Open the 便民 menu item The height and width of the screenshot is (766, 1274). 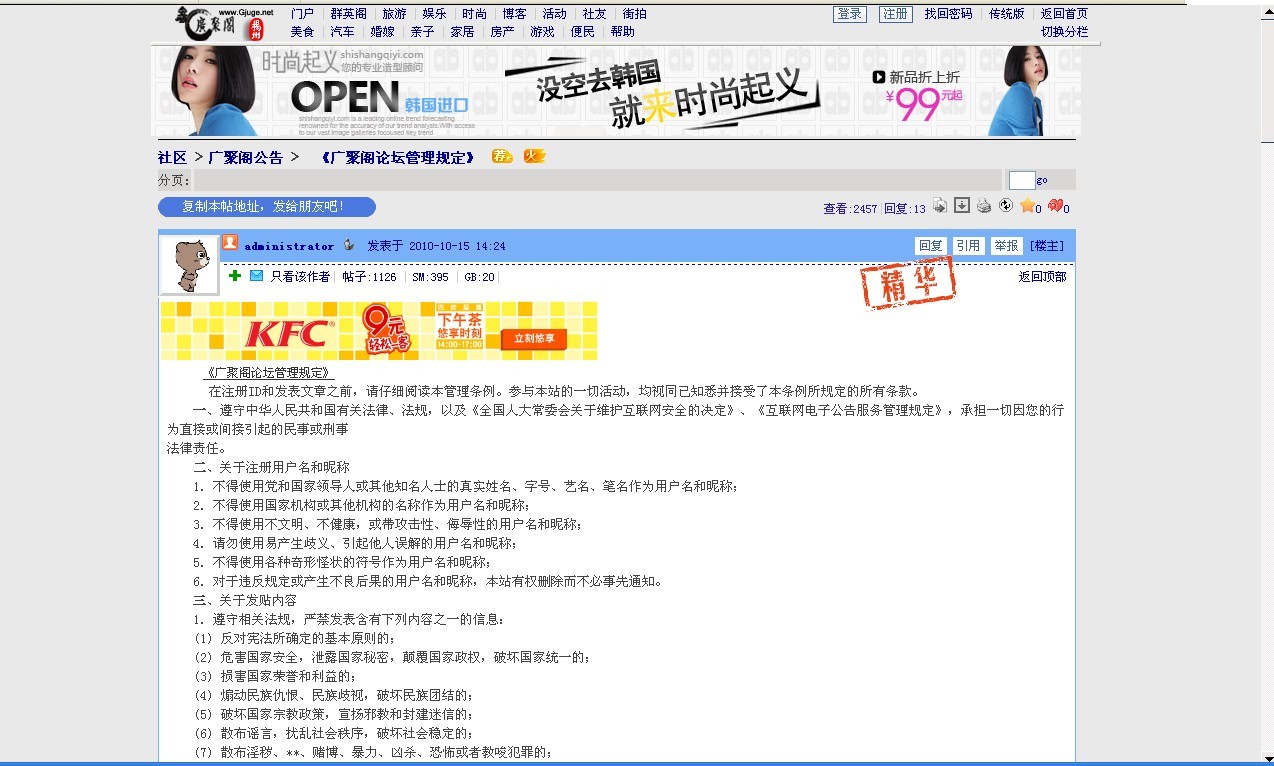(x=582, y=32)
